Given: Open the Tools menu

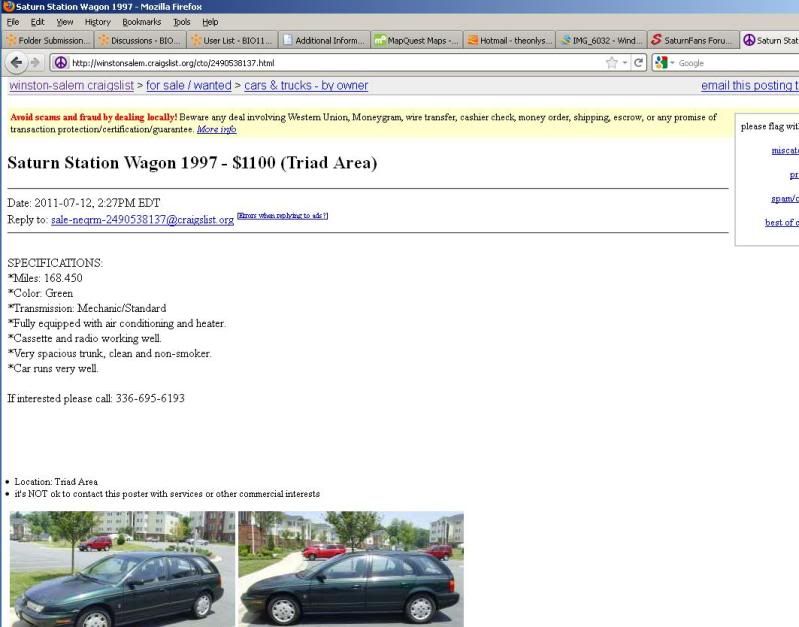Looking at the screenshot, I should click(181, 22).
